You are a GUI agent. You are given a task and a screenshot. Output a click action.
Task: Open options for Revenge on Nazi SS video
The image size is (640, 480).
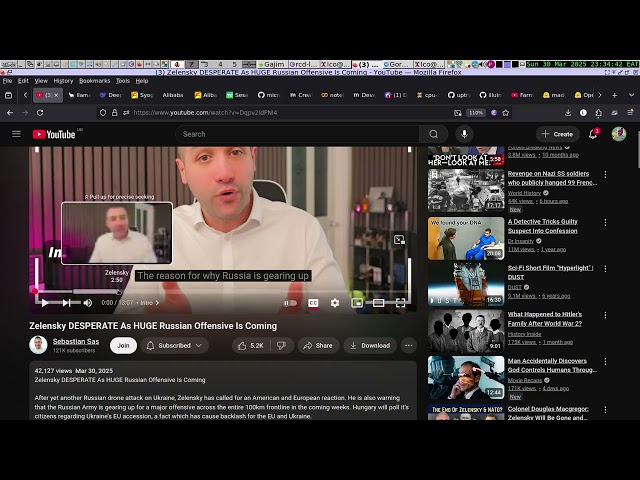pos(605,174)
